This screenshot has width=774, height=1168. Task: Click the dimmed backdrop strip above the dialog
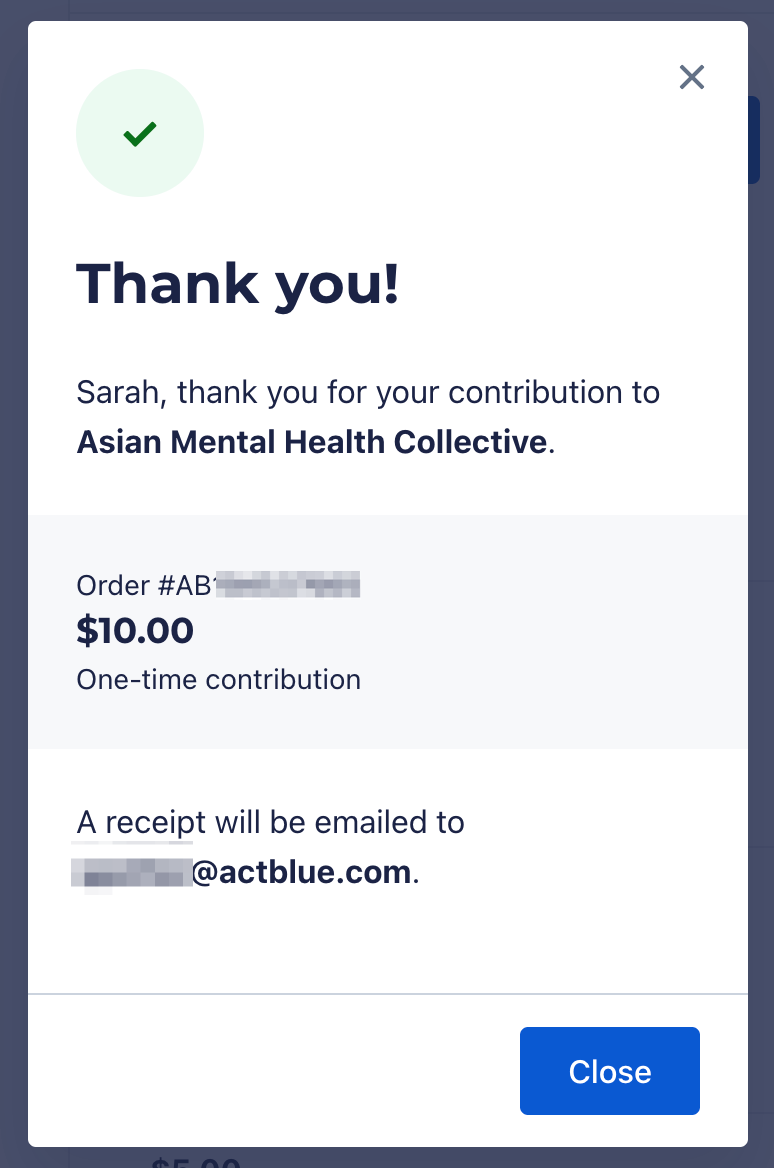click(x=387, y=10)
